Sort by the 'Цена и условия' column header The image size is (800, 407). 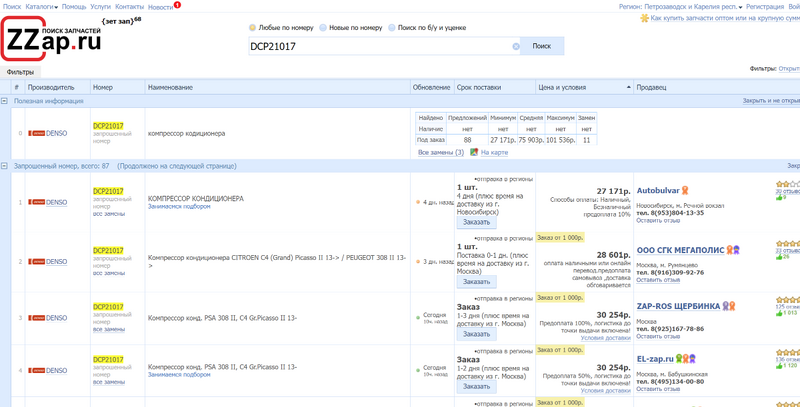point(560,87)
